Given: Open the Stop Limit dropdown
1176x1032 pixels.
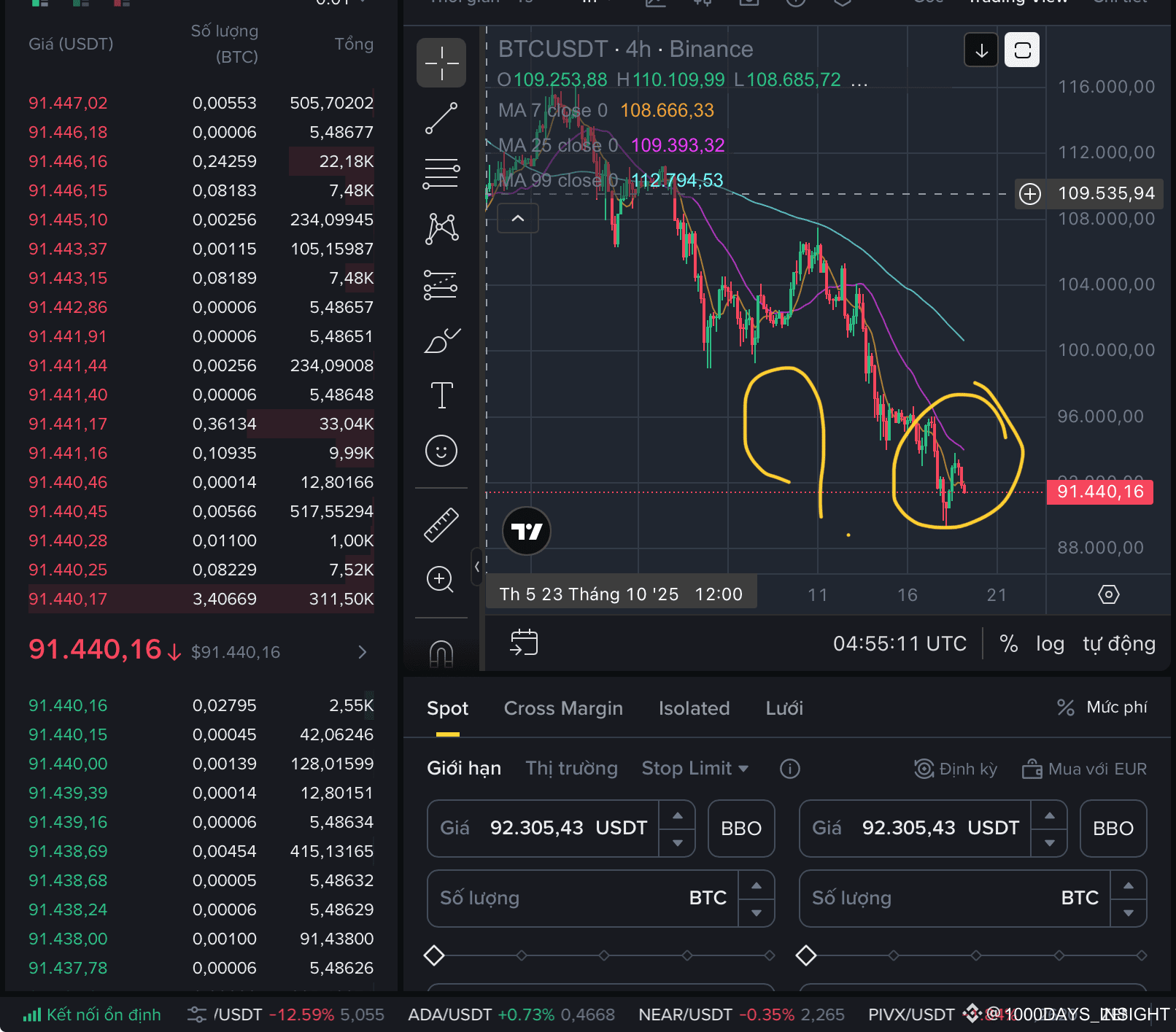Looking at the screenshot, I should click(695, 769).
